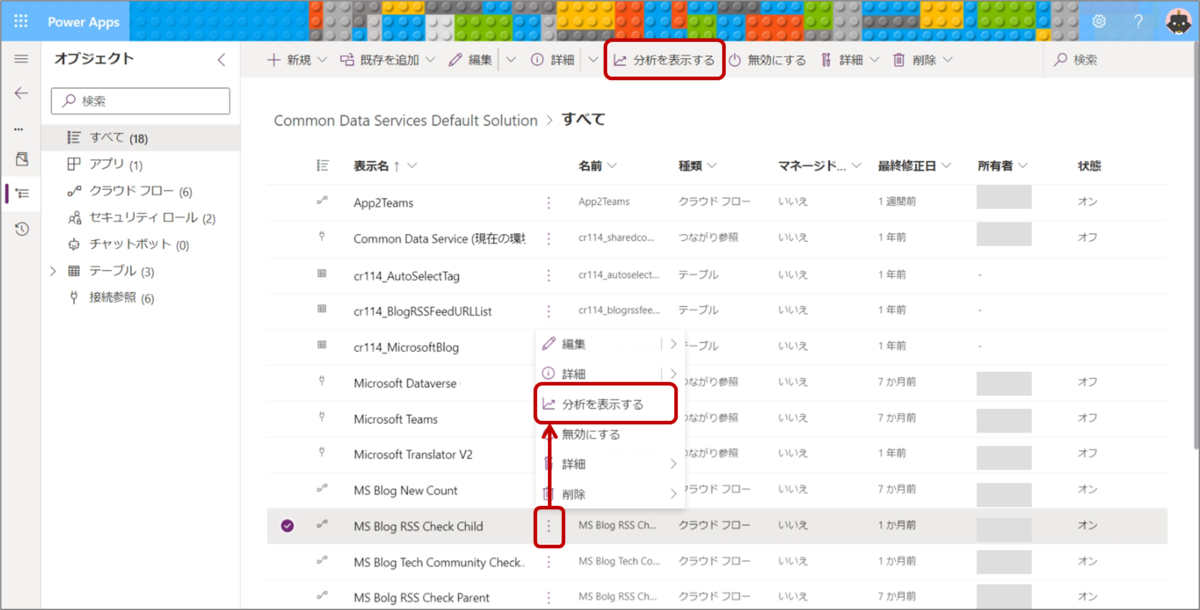The image size is (1200, 610).
Task: Click 既存を追加 in the toolbar
Action: tap(379, 60)
